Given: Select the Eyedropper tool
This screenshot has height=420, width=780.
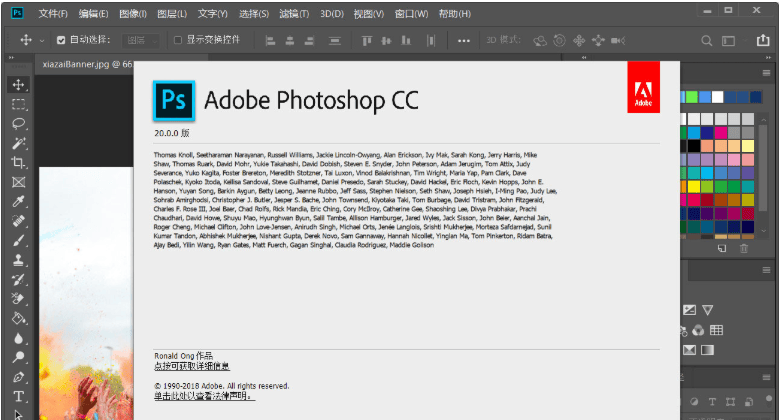Looking at the screenshot, I should (x=18, y=202).
